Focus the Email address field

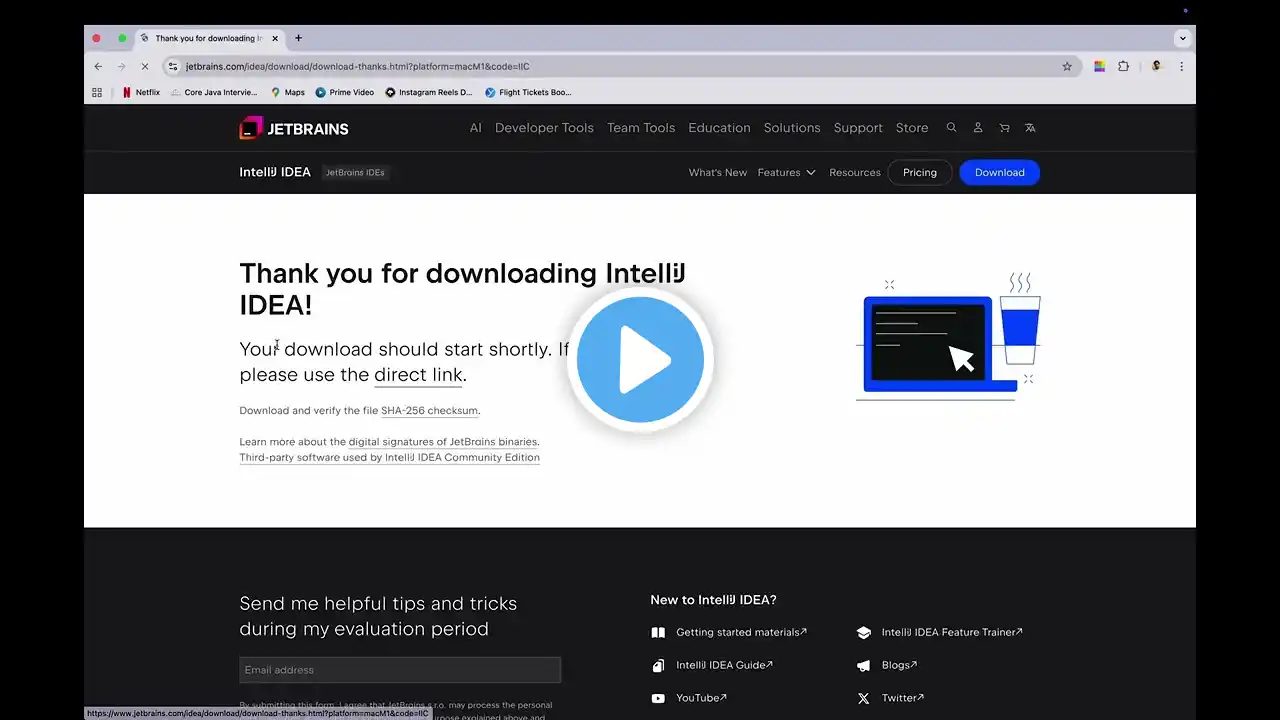tap(400, 670)
